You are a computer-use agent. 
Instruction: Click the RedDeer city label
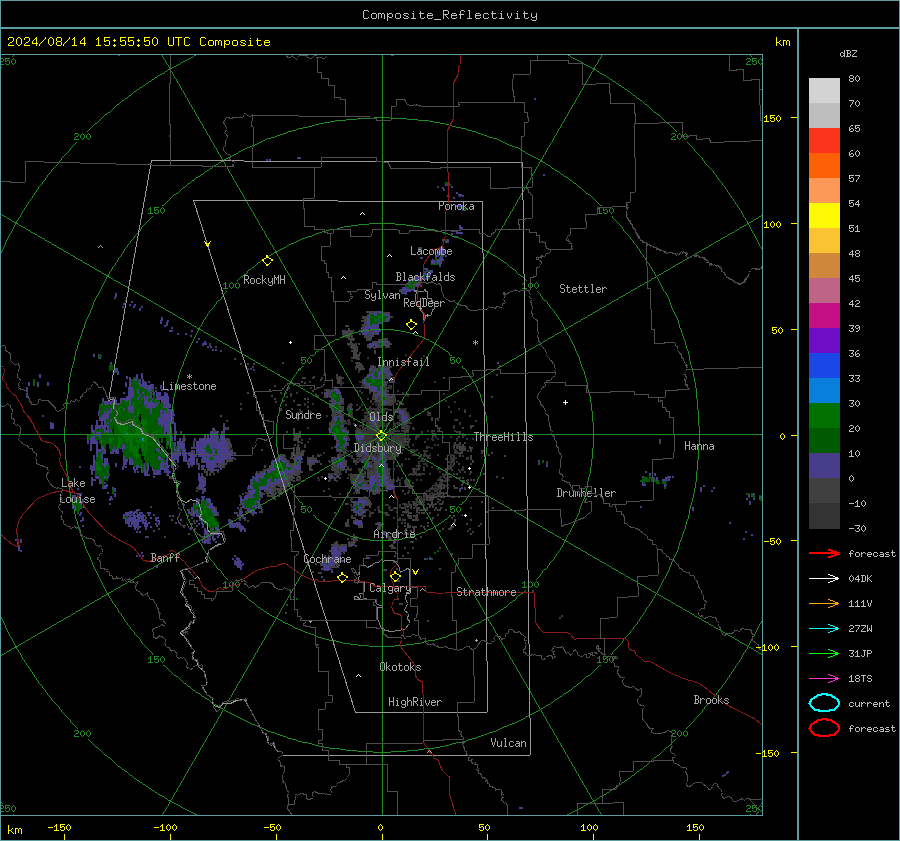tap(424, 303)
